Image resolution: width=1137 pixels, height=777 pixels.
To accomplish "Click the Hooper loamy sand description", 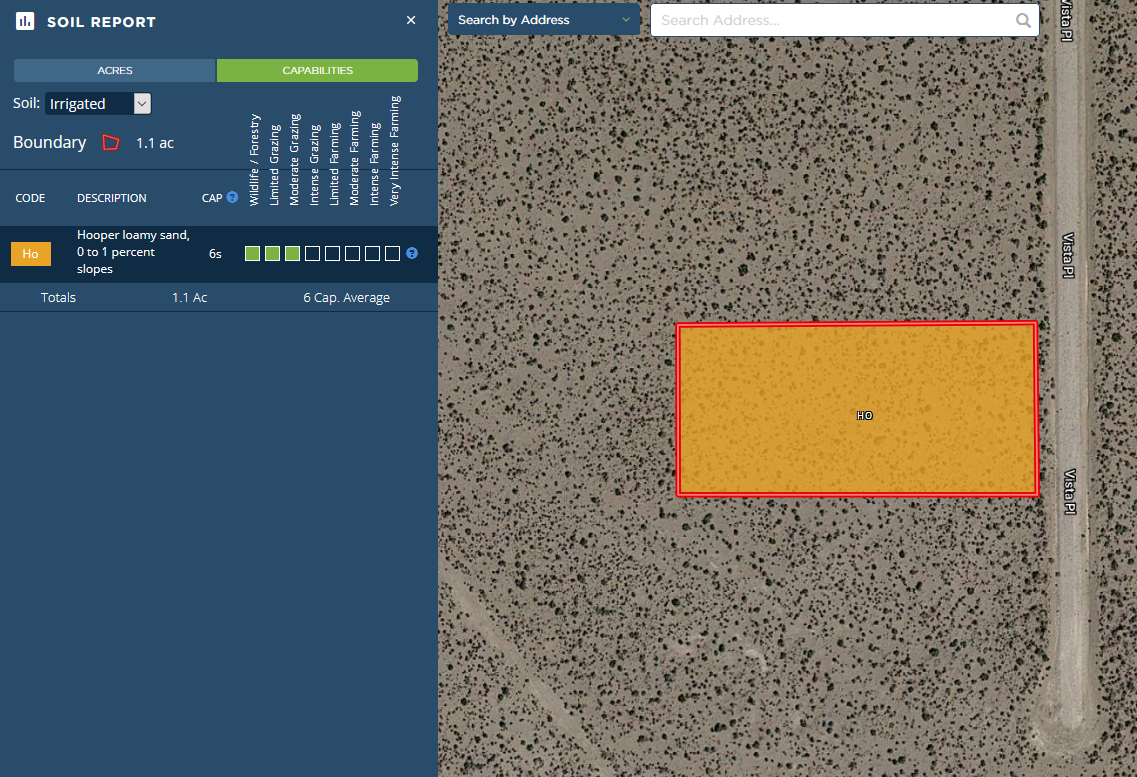I will point(133,252).
